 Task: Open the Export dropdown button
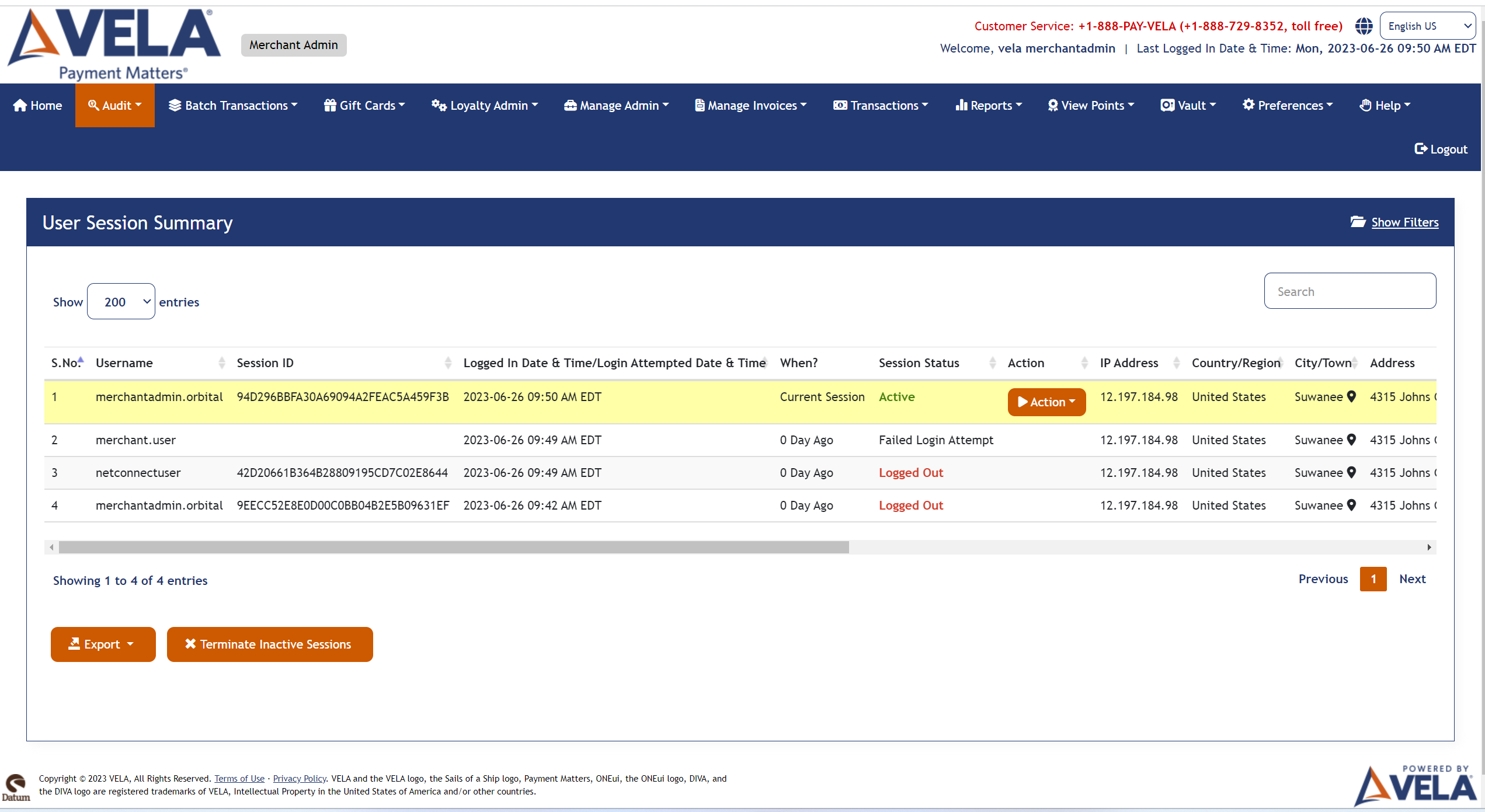coord(103,644)
